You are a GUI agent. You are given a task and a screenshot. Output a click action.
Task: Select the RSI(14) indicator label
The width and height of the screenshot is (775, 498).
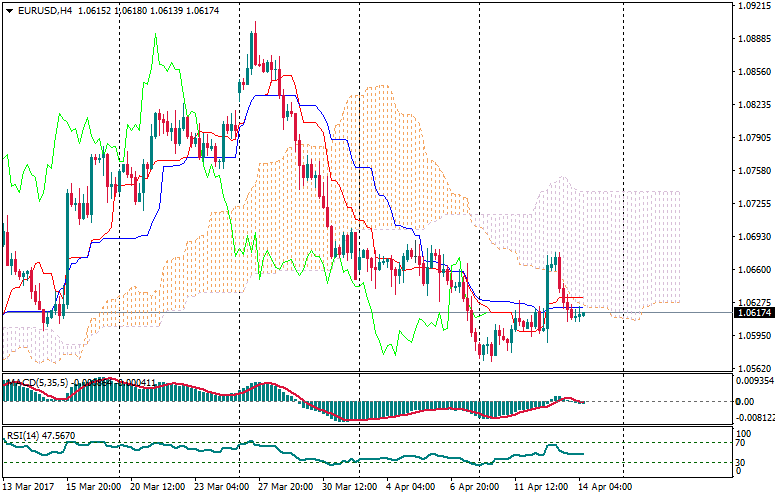click(x=22, y=408)
